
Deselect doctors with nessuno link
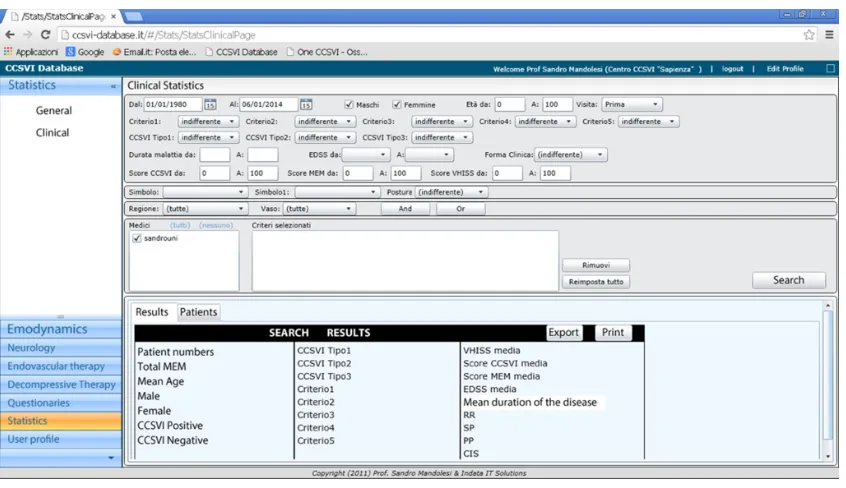[216, 226]
